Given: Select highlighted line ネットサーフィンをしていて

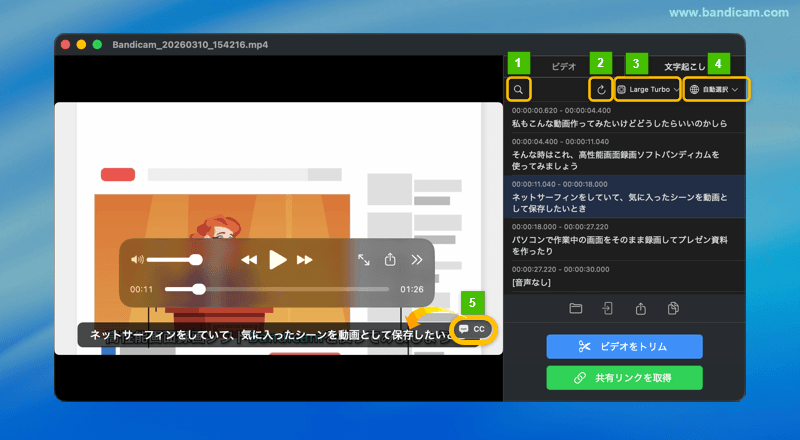Looking at the screenshot, I should (624, 197).
